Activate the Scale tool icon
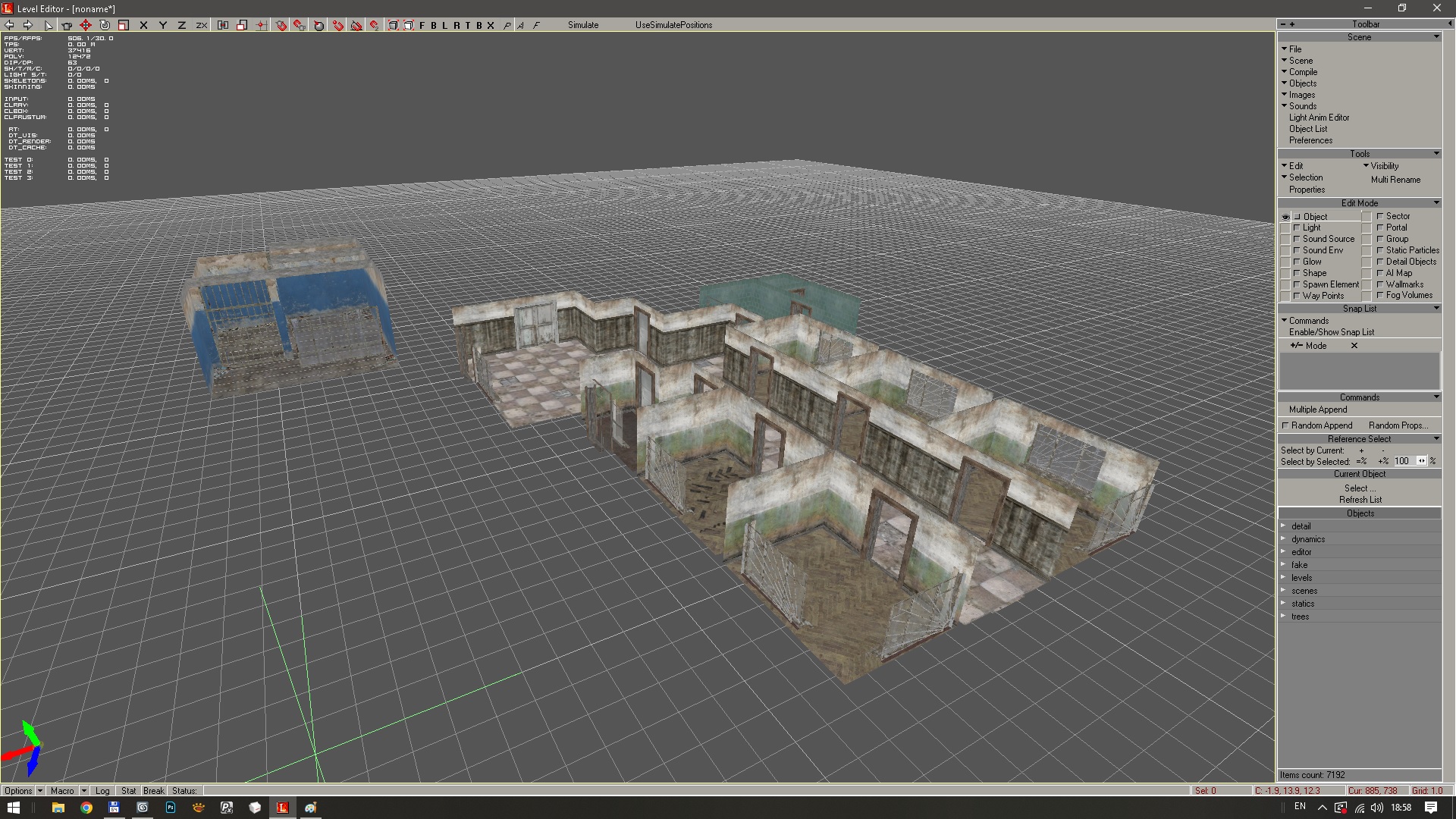 pos(124,25)
